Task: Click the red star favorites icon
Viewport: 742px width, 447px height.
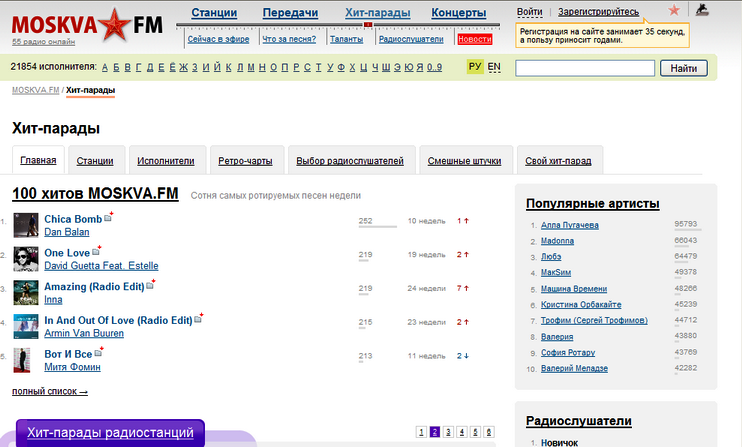Action: [674, 9]
